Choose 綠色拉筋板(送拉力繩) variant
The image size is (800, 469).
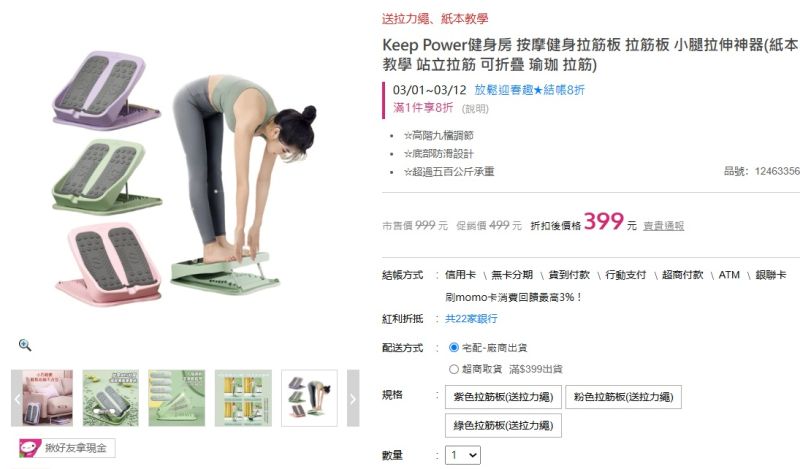pos(503,426)
